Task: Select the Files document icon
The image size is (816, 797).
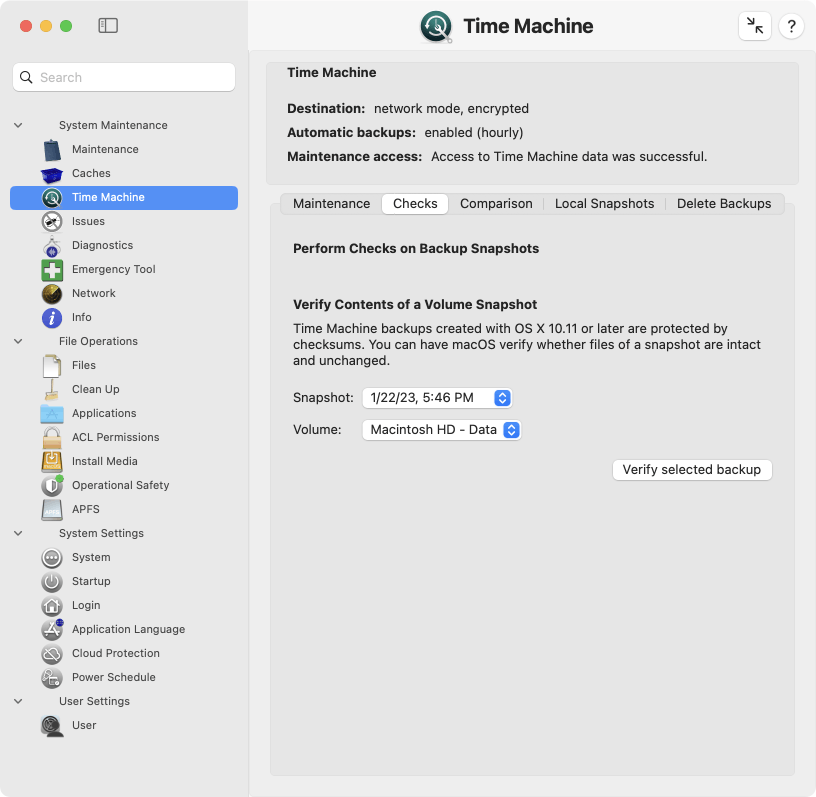Action: pyautogui.click(x=52, y=365)
